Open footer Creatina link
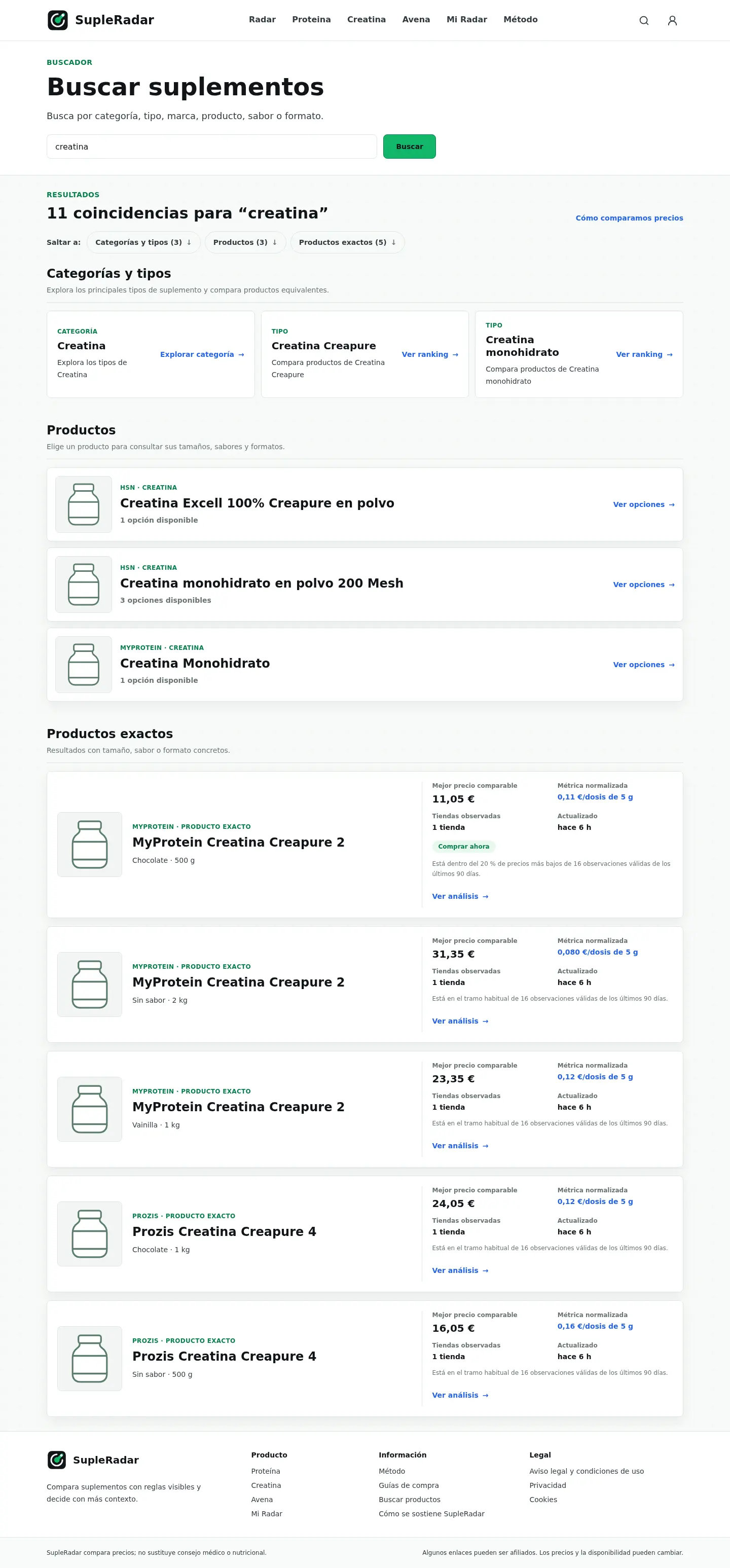Screen dimensions: 730x1568 [x=266, y=1485]
